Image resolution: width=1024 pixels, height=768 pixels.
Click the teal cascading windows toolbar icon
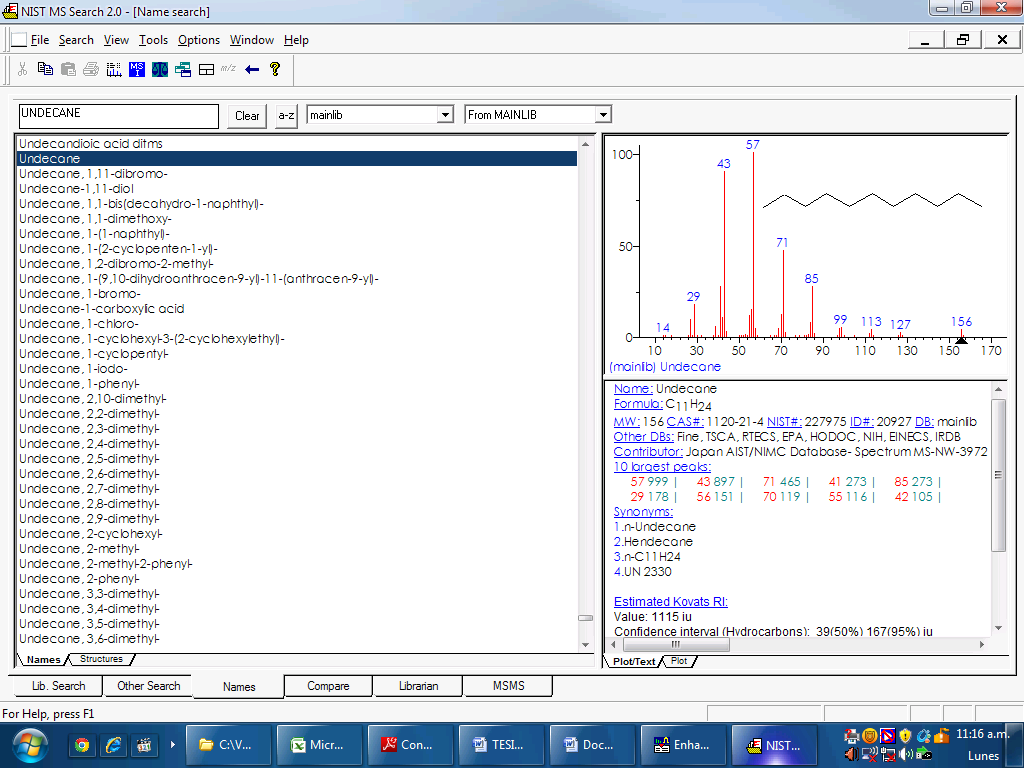(x=183, y=69)
